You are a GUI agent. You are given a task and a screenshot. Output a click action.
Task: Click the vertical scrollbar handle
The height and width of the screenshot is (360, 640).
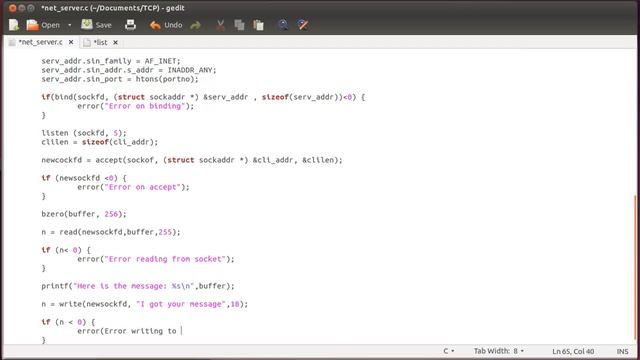[636, 266]
